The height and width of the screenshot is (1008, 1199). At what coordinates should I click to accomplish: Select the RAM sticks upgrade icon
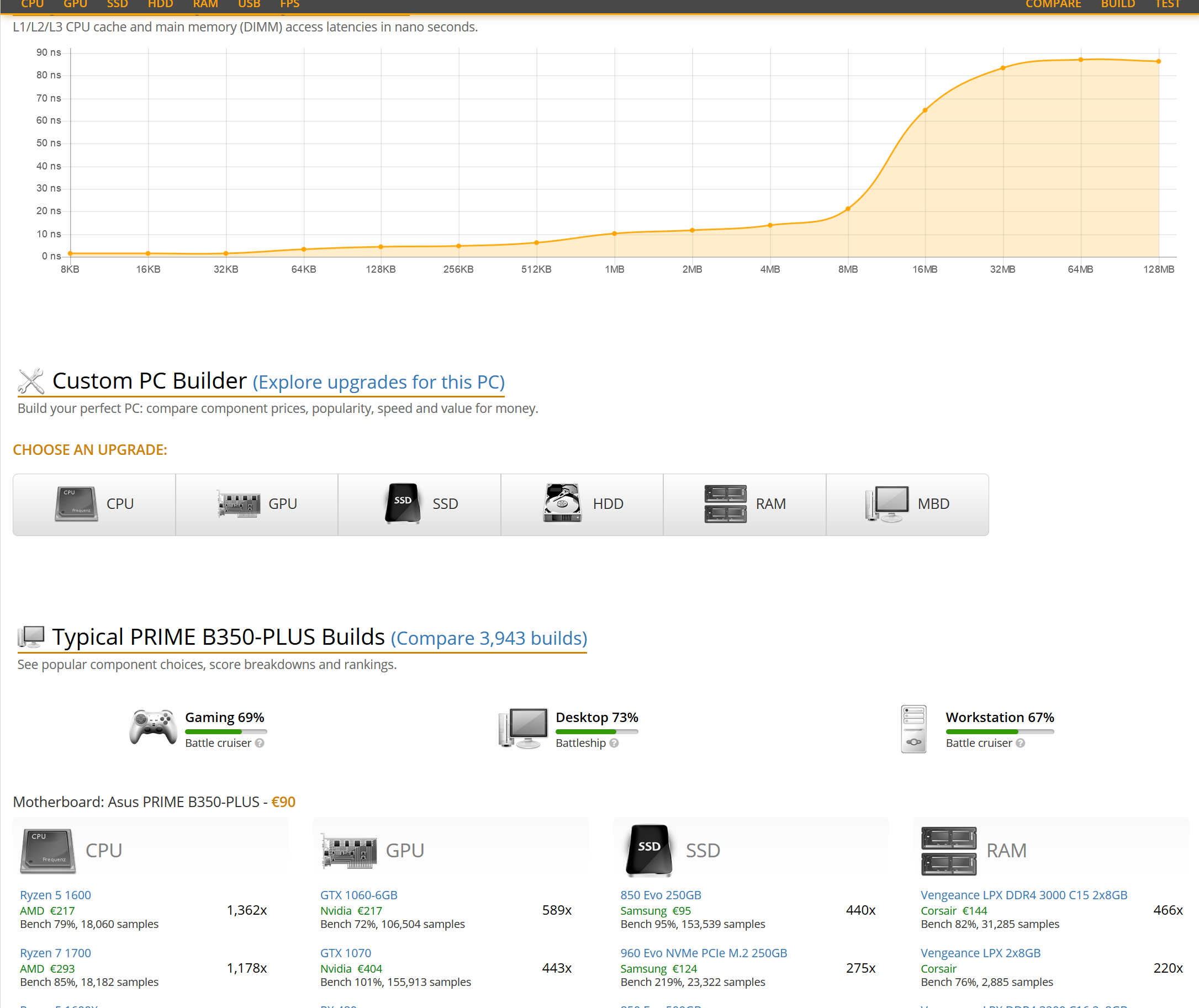coord(725,503)
